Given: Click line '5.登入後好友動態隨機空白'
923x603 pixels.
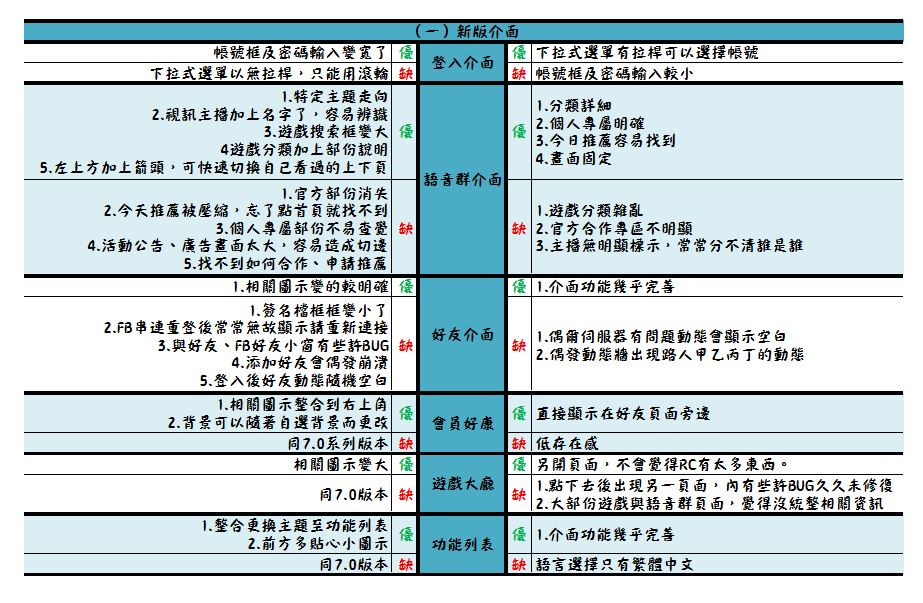Looking at the screenshot, I should [x=294, y=381].
